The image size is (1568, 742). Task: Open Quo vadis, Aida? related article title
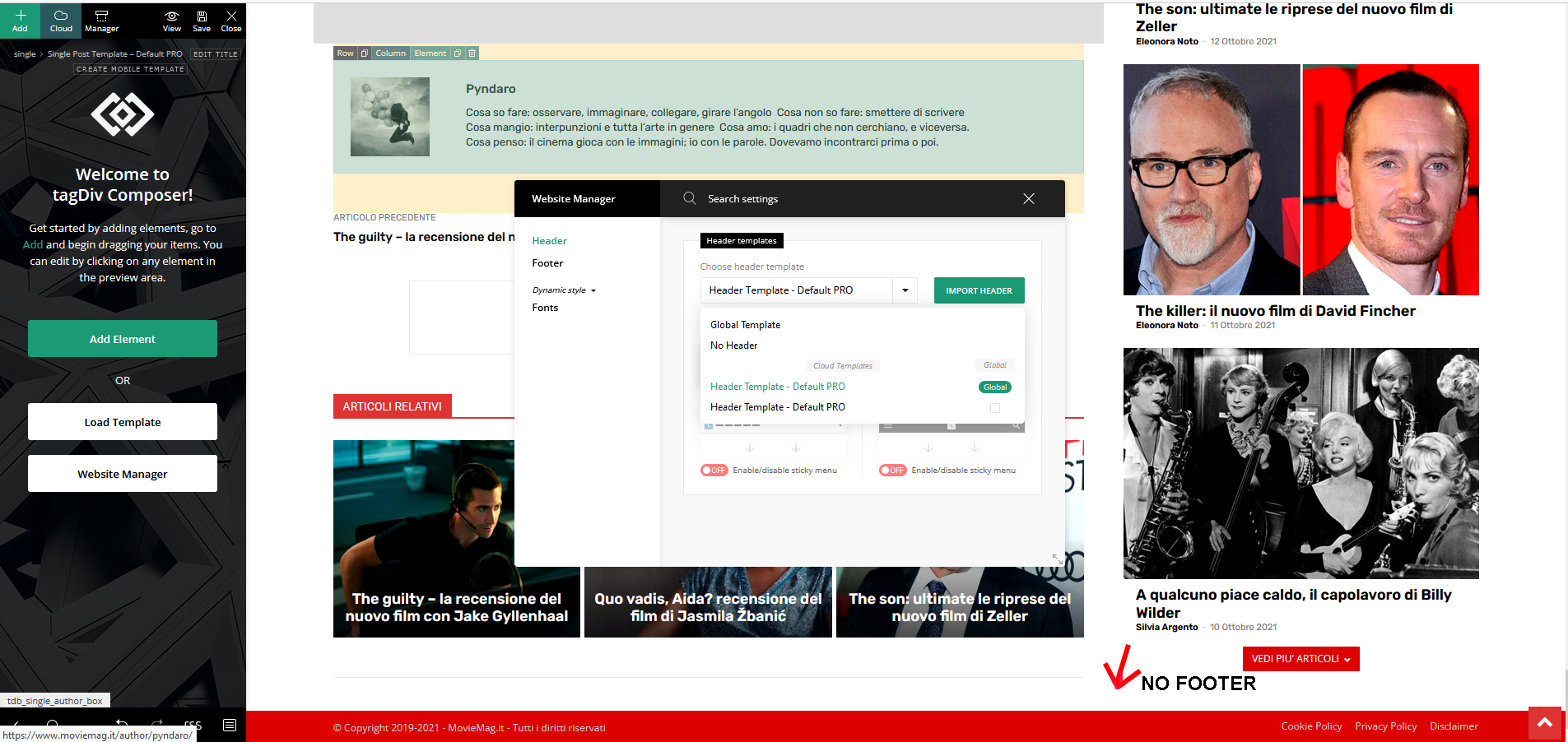point(709,607)
